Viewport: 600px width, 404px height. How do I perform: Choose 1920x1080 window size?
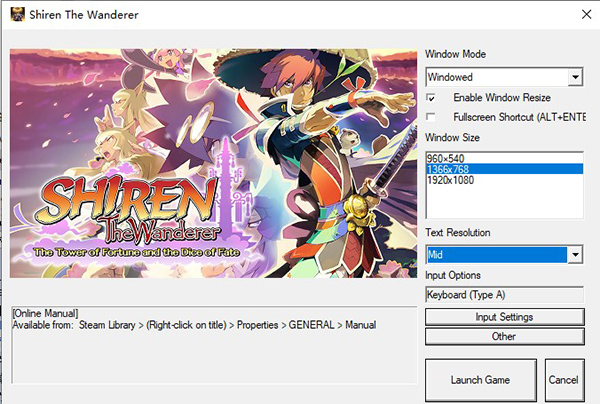(505, 180)
